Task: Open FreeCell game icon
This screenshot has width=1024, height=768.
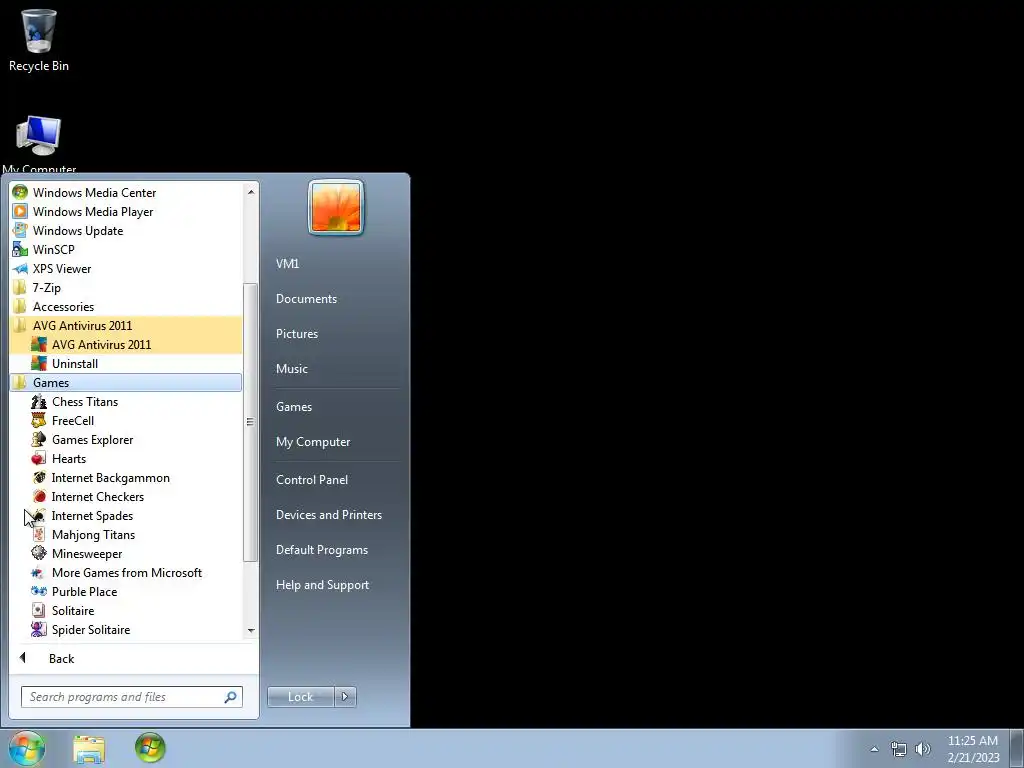Action: click(x=39, y=420)
